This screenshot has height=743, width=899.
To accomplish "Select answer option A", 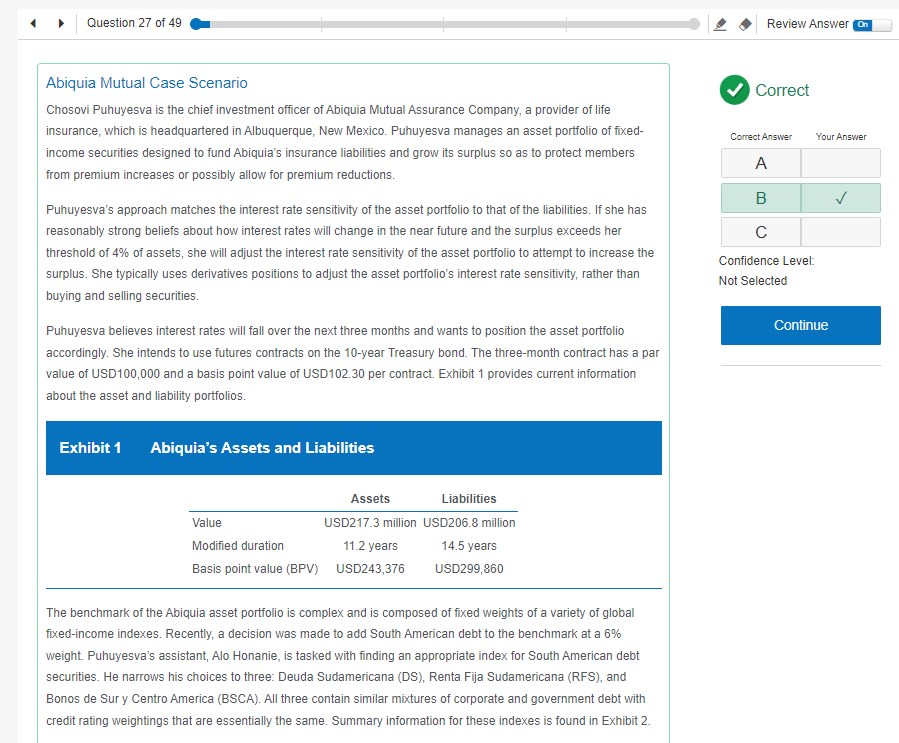I will point(761,163).
